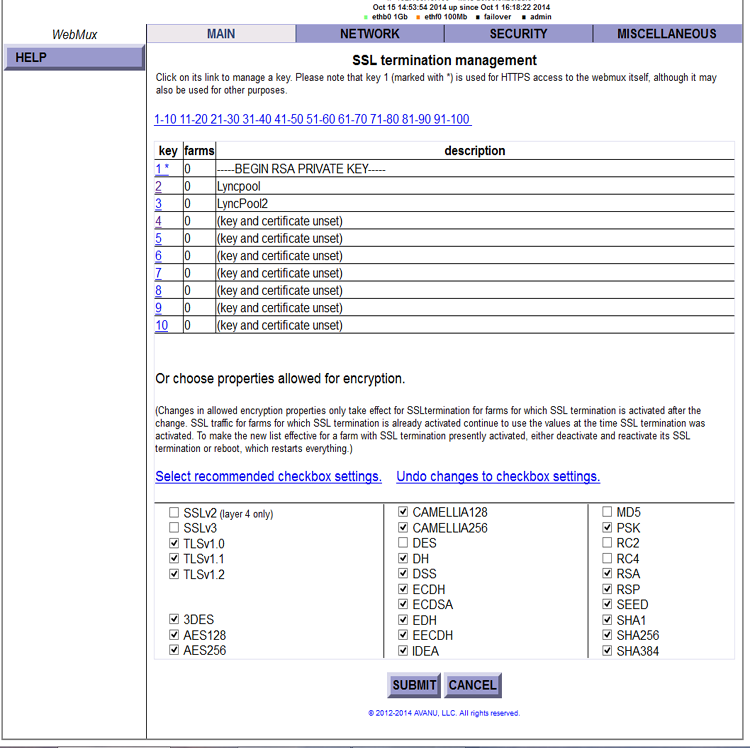Open key range 91-100 link

452,120
